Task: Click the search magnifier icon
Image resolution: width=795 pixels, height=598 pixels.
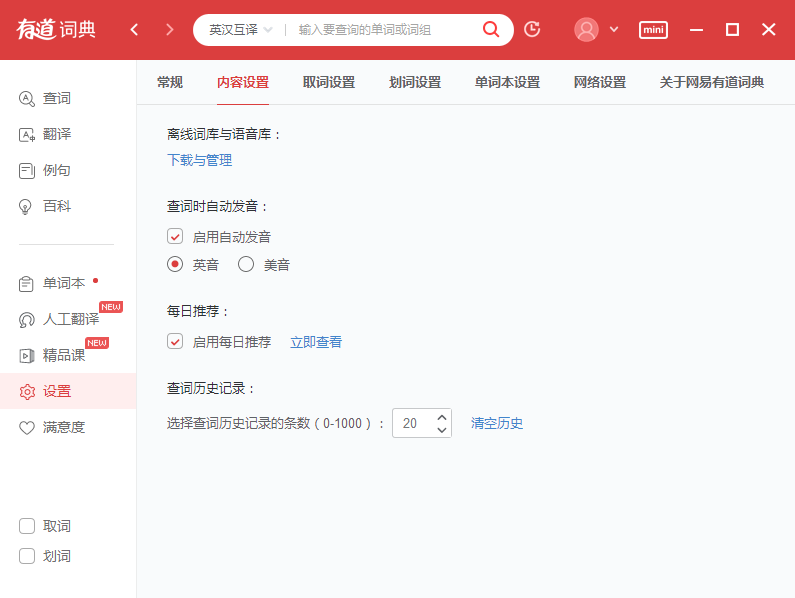Action: [x=491, y=29]
